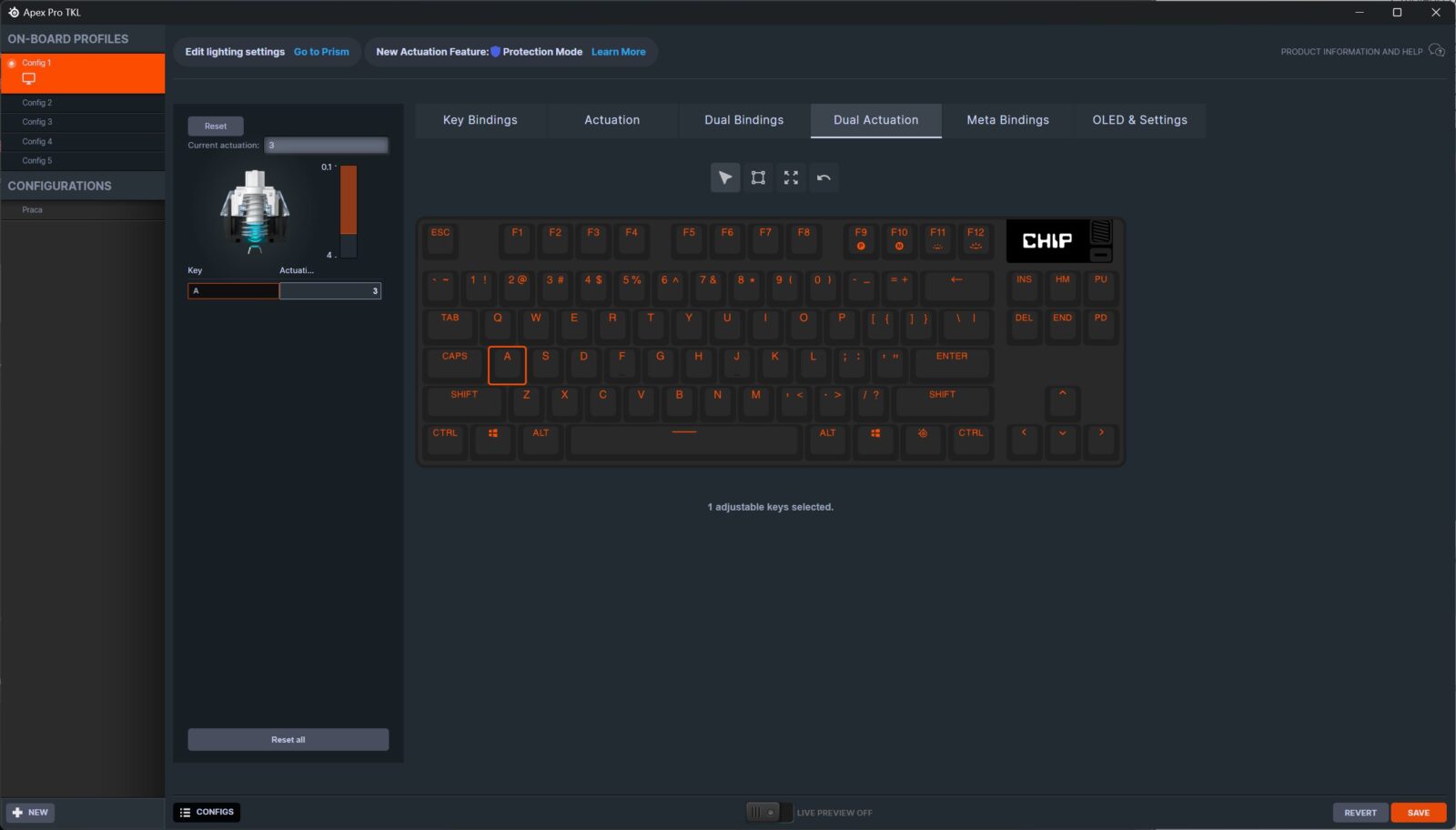Click the select-all expand arrows icon
Viewport: 1456px width, 830px height.
791,177
